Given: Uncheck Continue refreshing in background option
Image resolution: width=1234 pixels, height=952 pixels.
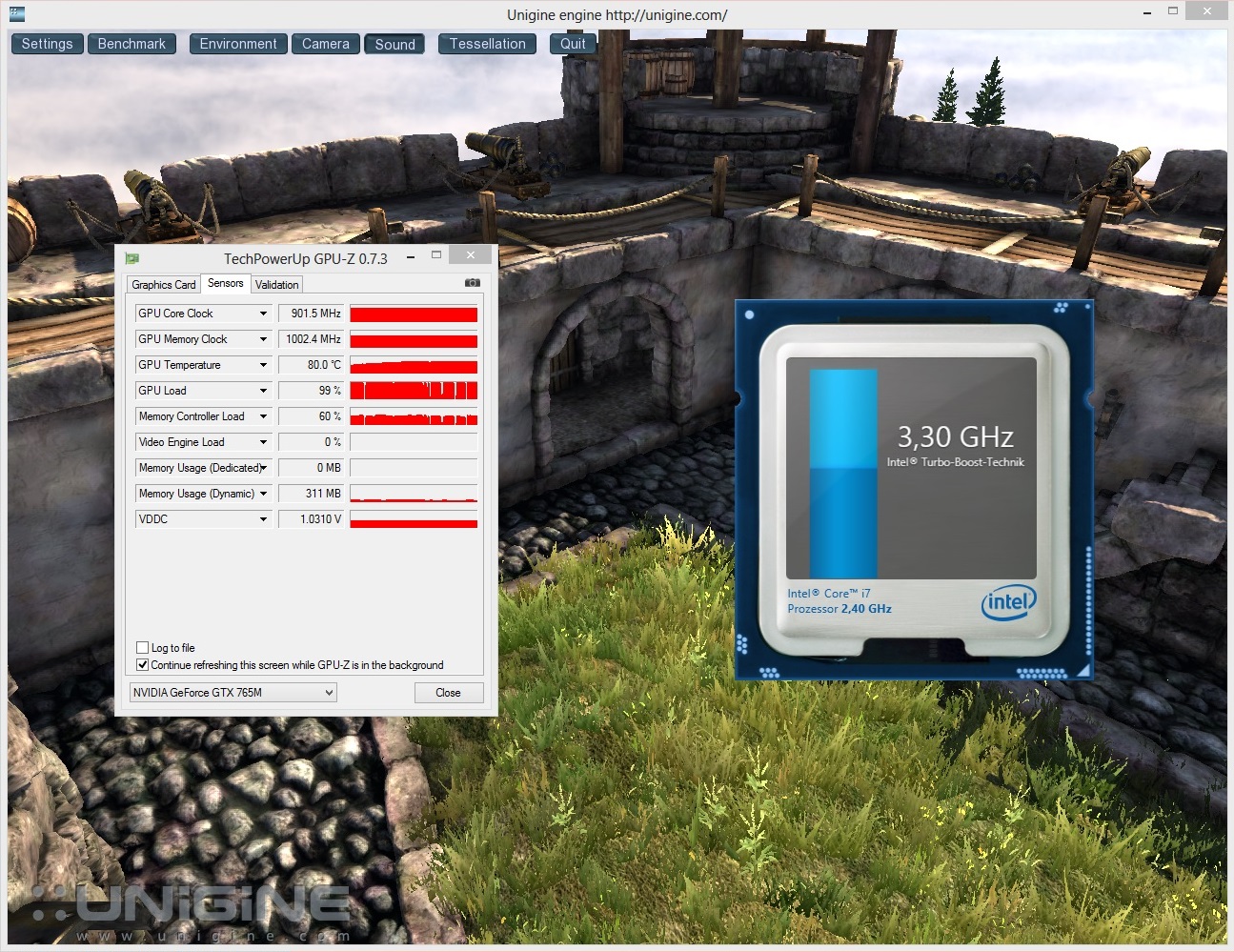Looking at the screenshot, I should [143, 665].
